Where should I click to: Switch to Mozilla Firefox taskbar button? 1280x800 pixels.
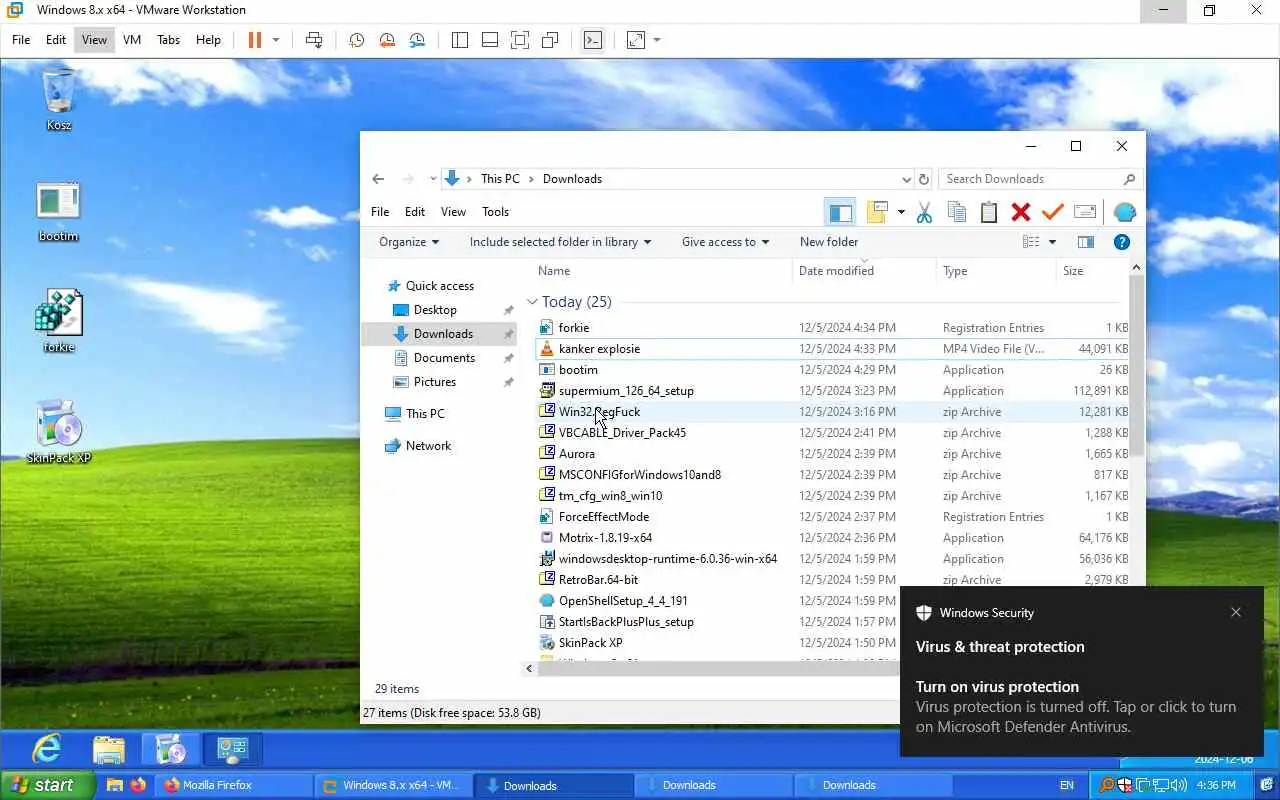[x=234, y=785]
